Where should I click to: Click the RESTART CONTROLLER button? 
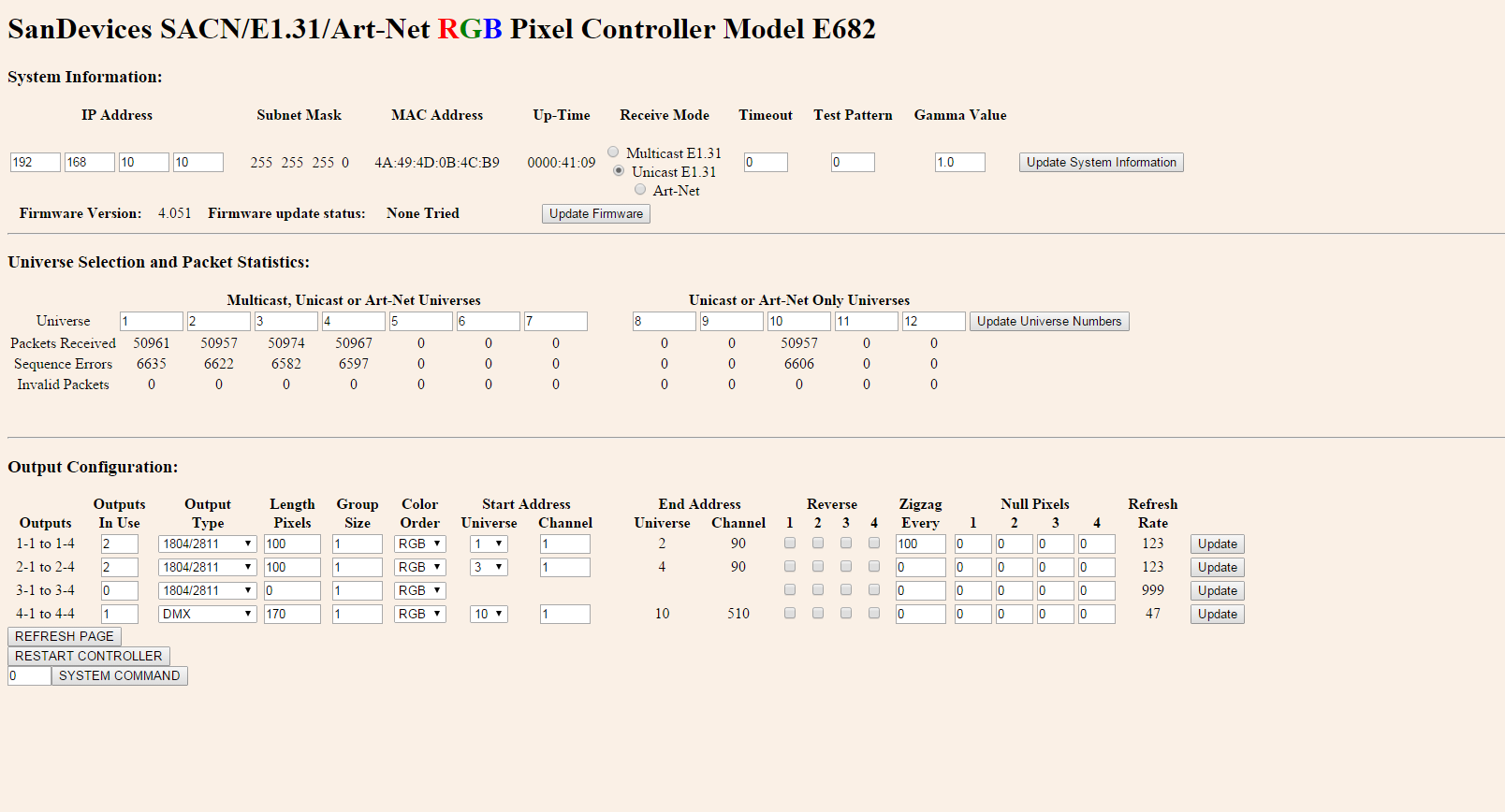pyautogui.click(x=89, y=656)
